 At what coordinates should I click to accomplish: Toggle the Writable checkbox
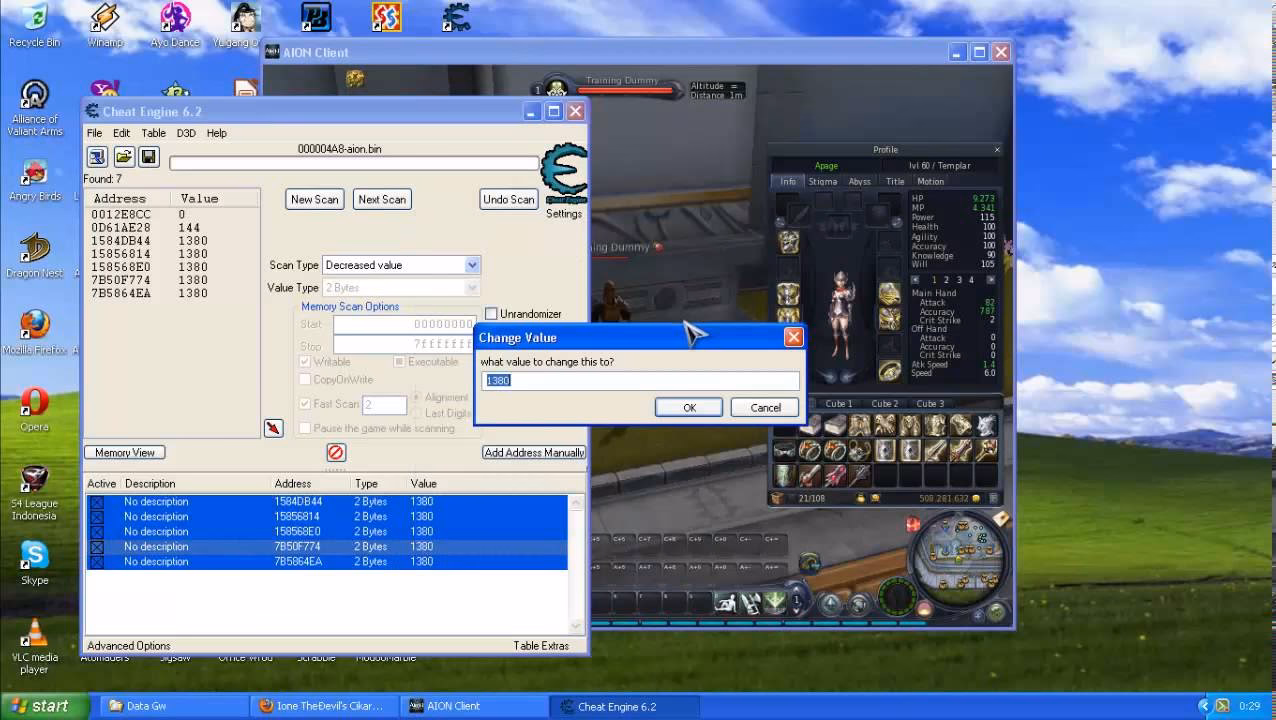point(306,362)
